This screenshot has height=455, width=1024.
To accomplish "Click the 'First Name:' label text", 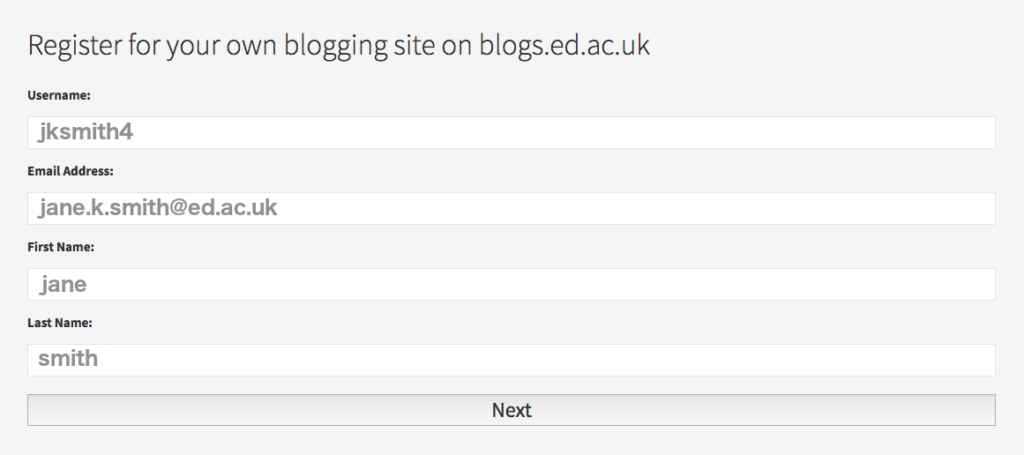I will pos(60,247).
